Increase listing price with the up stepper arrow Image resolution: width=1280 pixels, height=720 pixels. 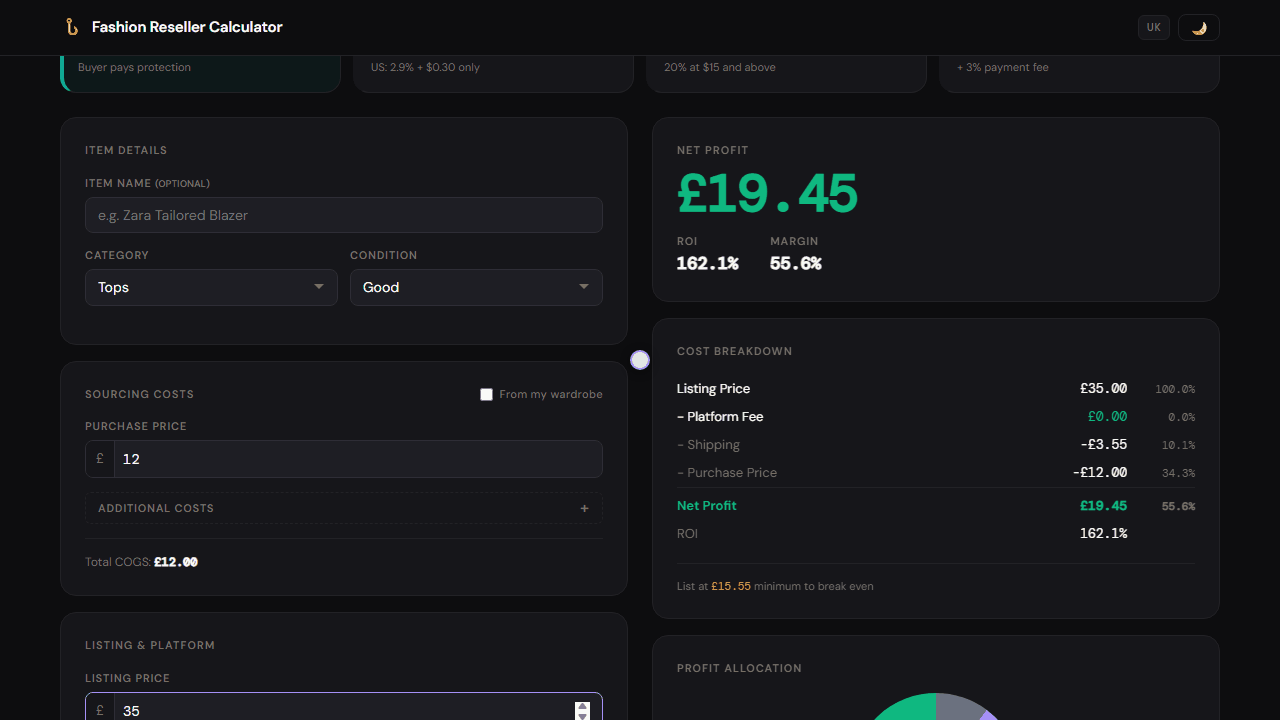(582, 706)
